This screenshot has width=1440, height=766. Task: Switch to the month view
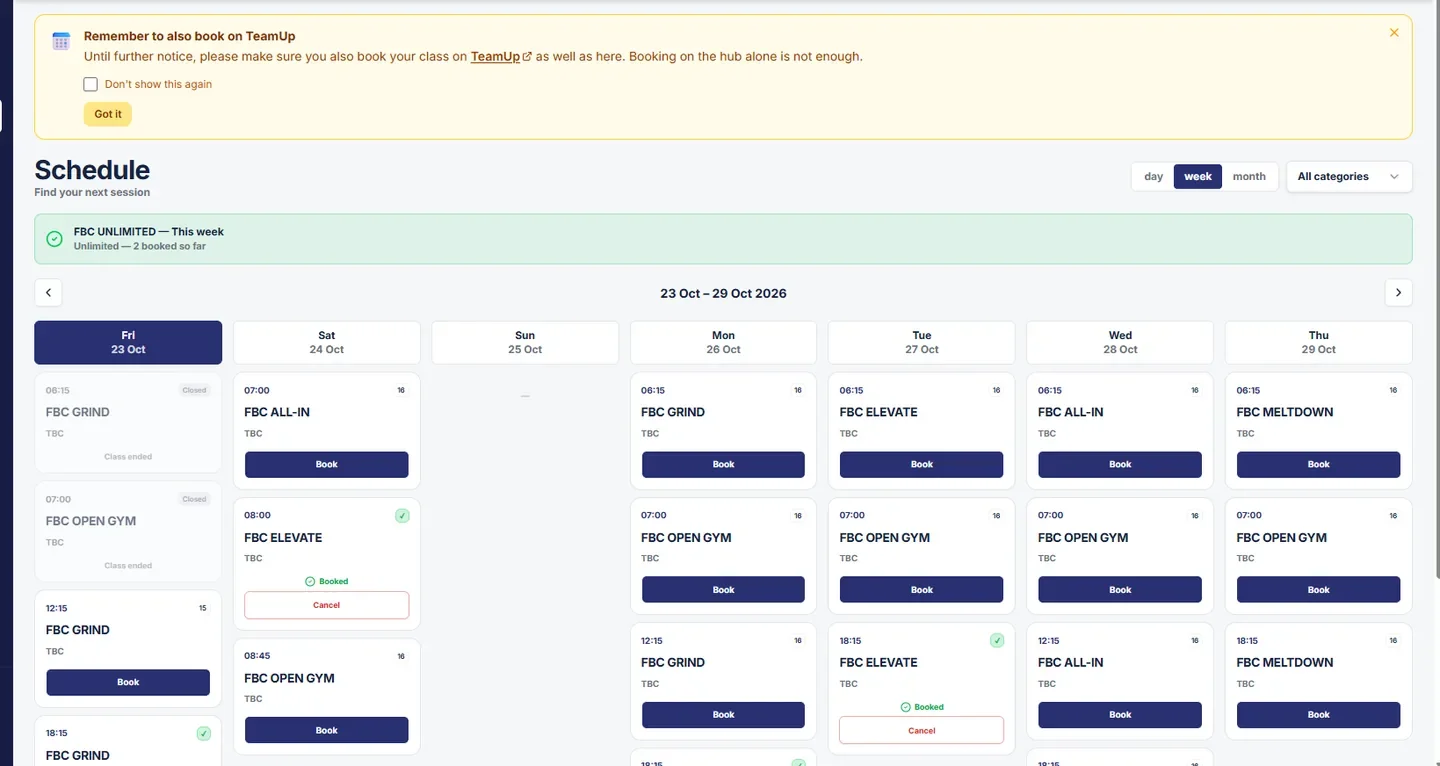[x=1249, y=177]
